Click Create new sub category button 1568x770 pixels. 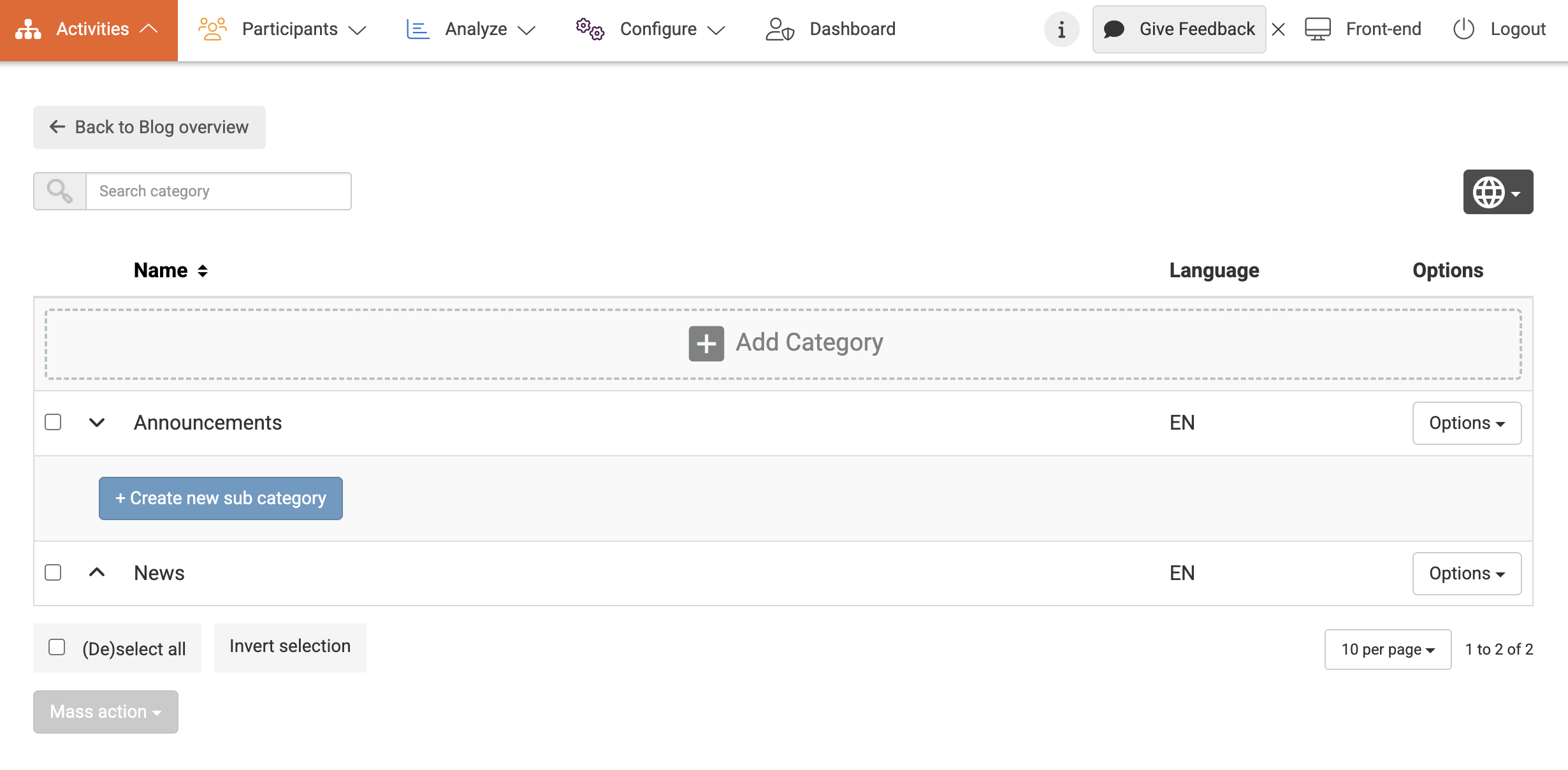pos(221,498)
